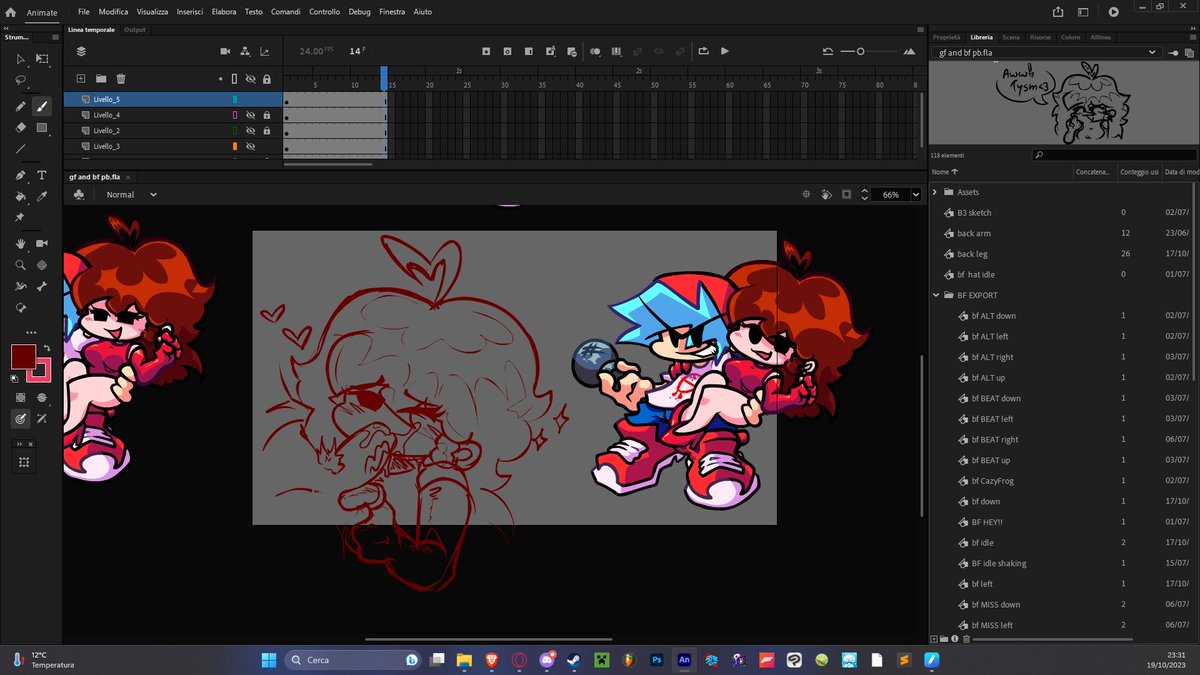Unlock the Livello_4 layer

(x=266, y=115)
